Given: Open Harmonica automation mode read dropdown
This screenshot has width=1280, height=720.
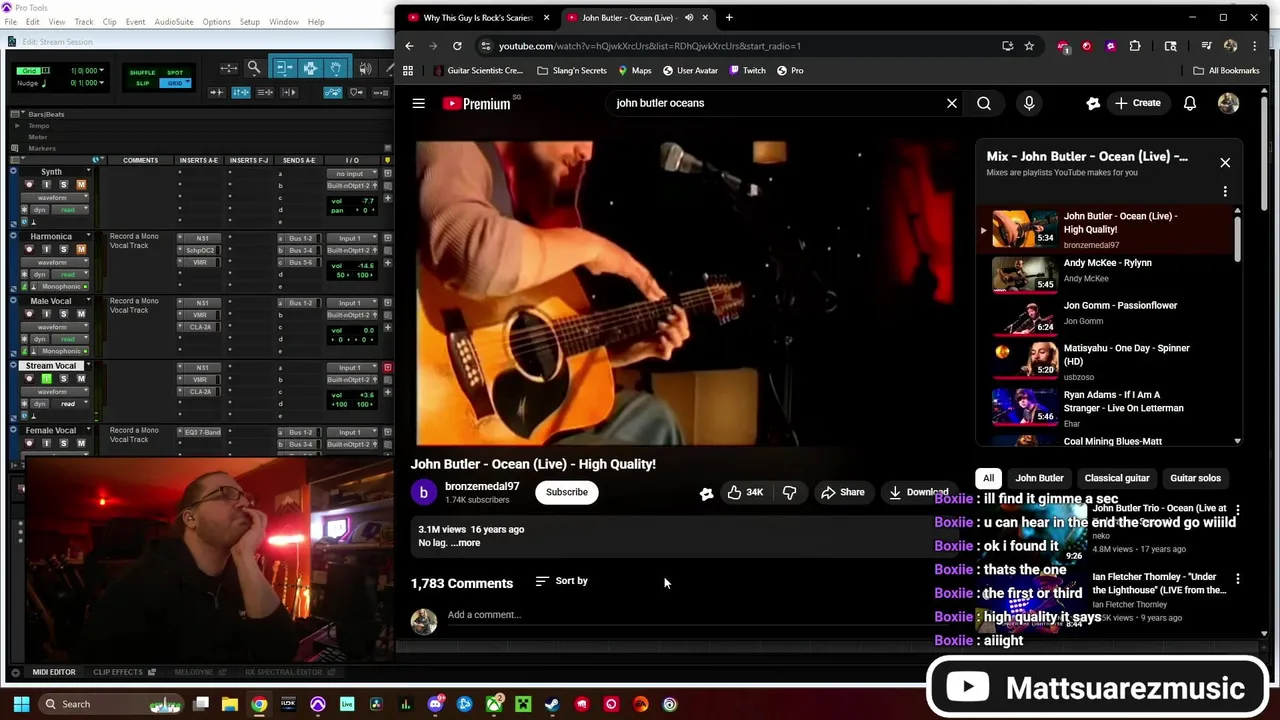Looking at the screenshot, I should pos(70,274).
